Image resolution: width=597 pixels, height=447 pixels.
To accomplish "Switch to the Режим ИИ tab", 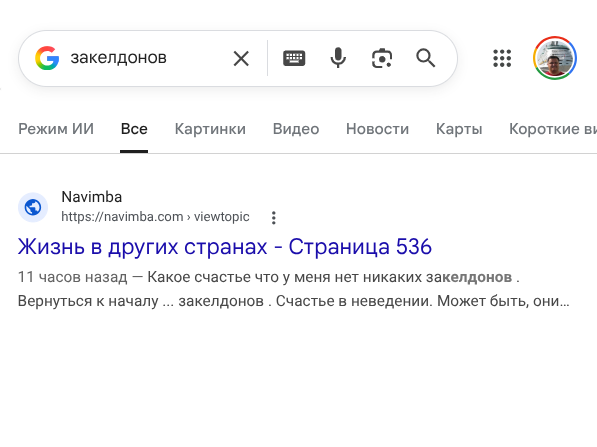I will pyautogui.click(x=56, y=129).
